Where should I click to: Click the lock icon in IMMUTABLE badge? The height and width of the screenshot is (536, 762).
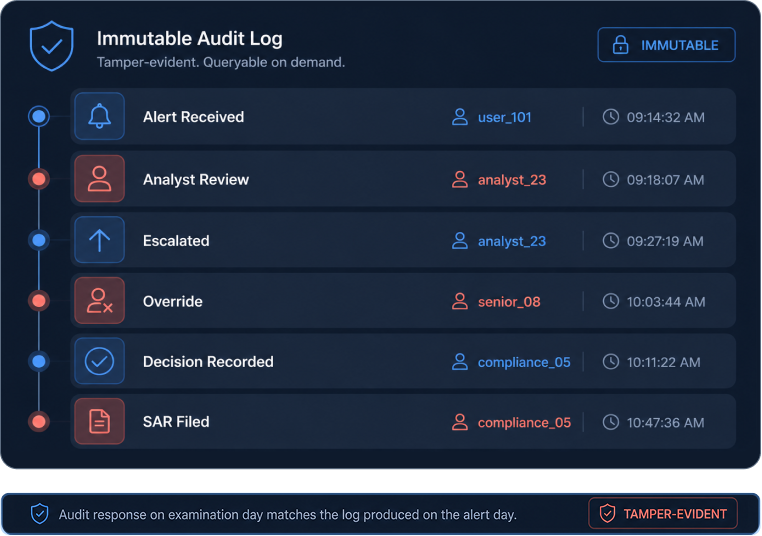[620, 45]
